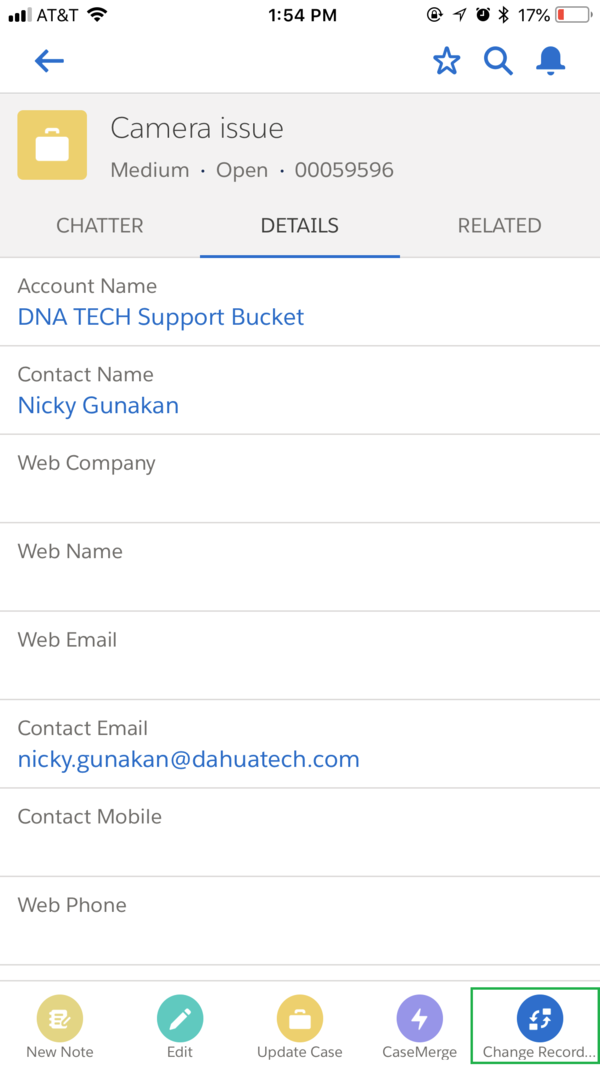Tap the Change Record Type icon

pos(540,1020)
